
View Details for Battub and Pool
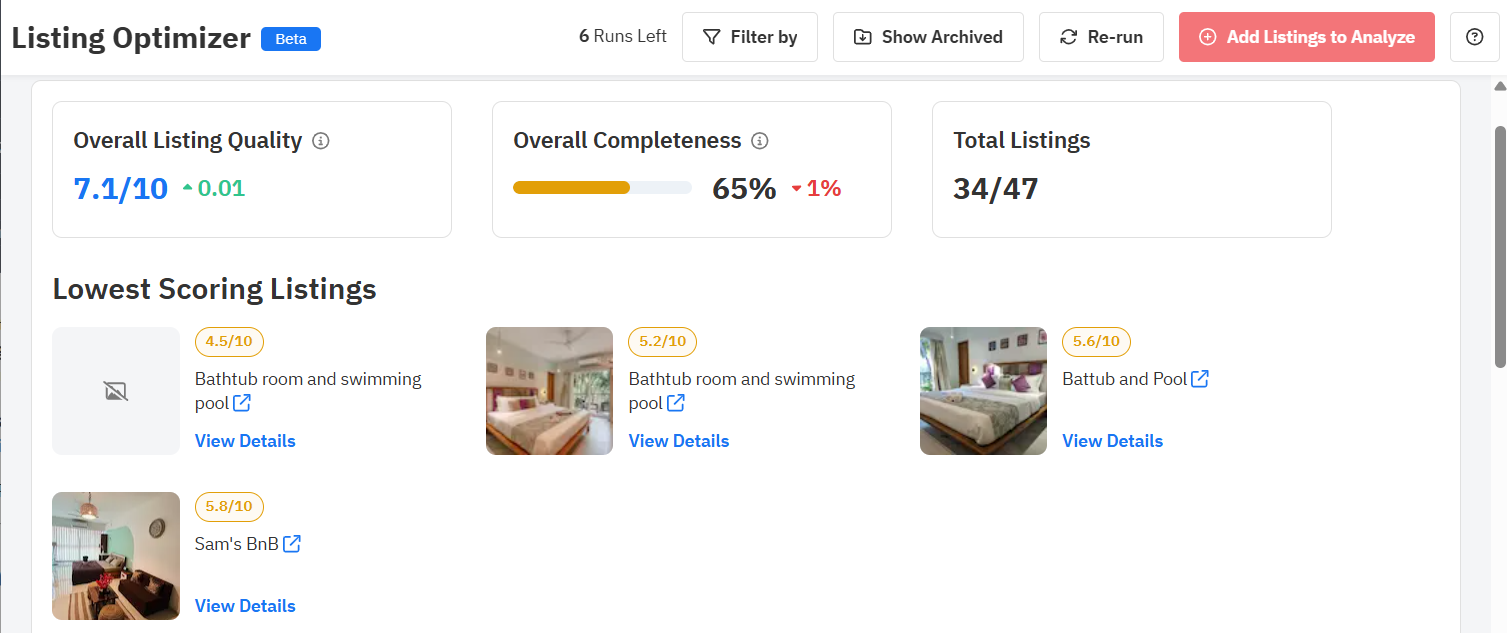pos(1112,441)
